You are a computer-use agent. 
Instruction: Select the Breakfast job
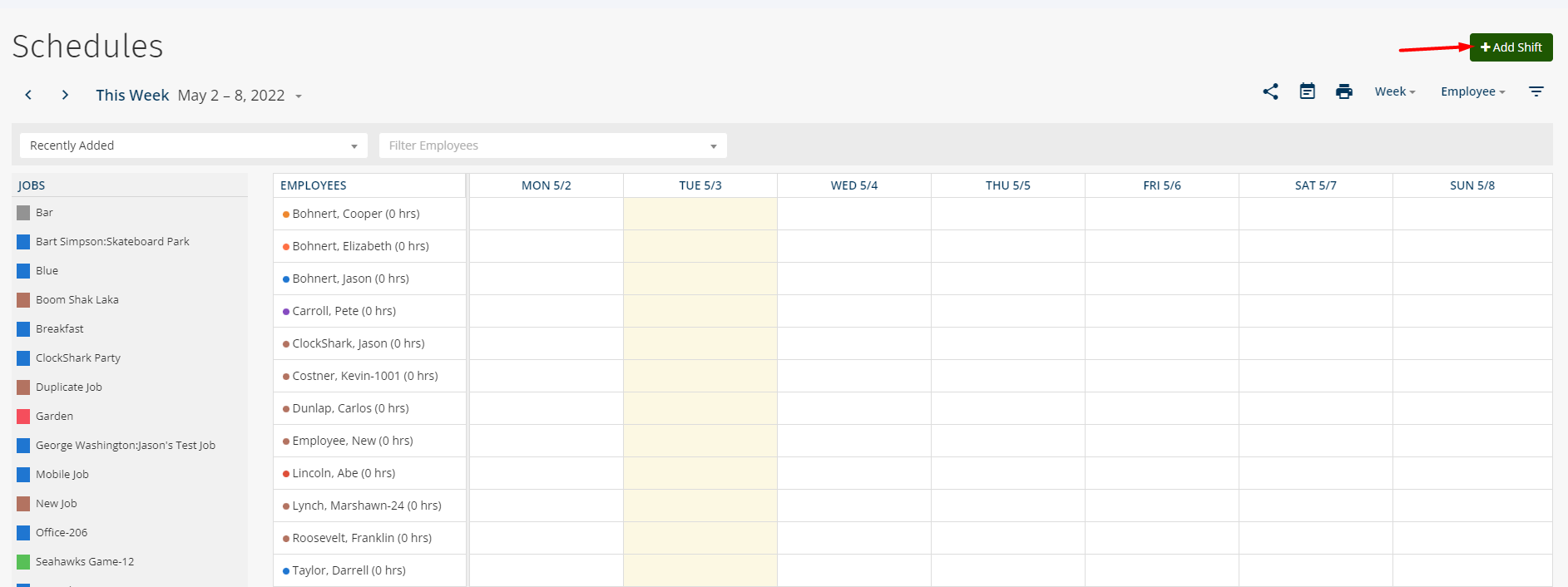(x=60, y=329)
